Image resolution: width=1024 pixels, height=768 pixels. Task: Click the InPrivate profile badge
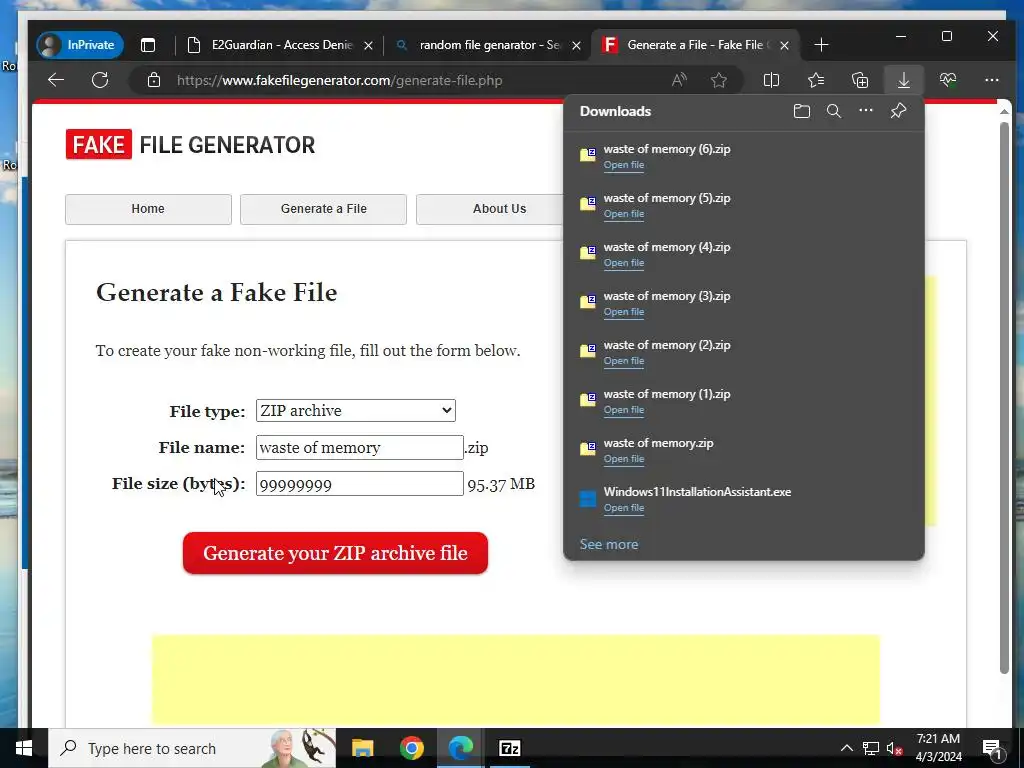click(80, 45)
